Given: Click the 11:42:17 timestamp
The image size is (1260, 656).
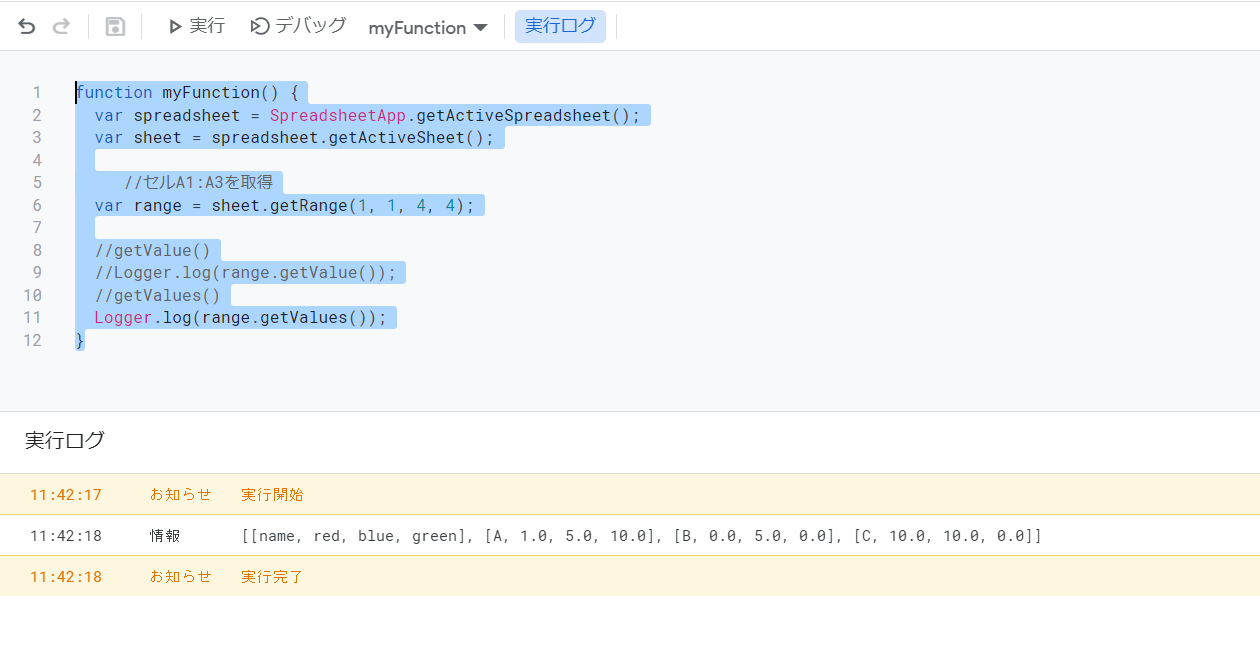Looking at the screenshot, I should coord(66,495).
